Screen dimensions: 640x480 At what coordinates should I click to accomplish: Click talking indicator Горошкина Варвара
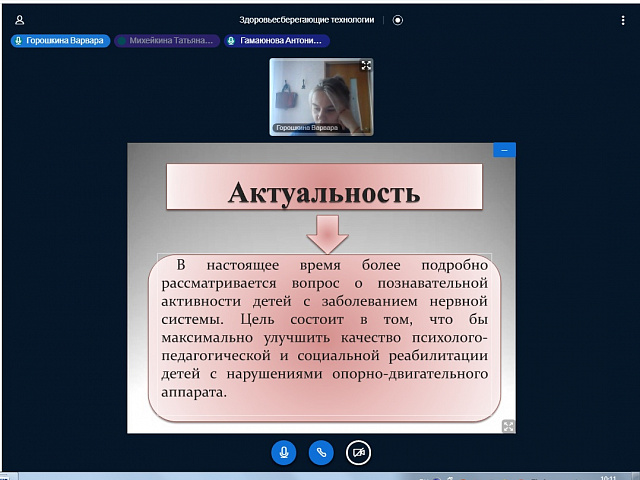(58, 41)
